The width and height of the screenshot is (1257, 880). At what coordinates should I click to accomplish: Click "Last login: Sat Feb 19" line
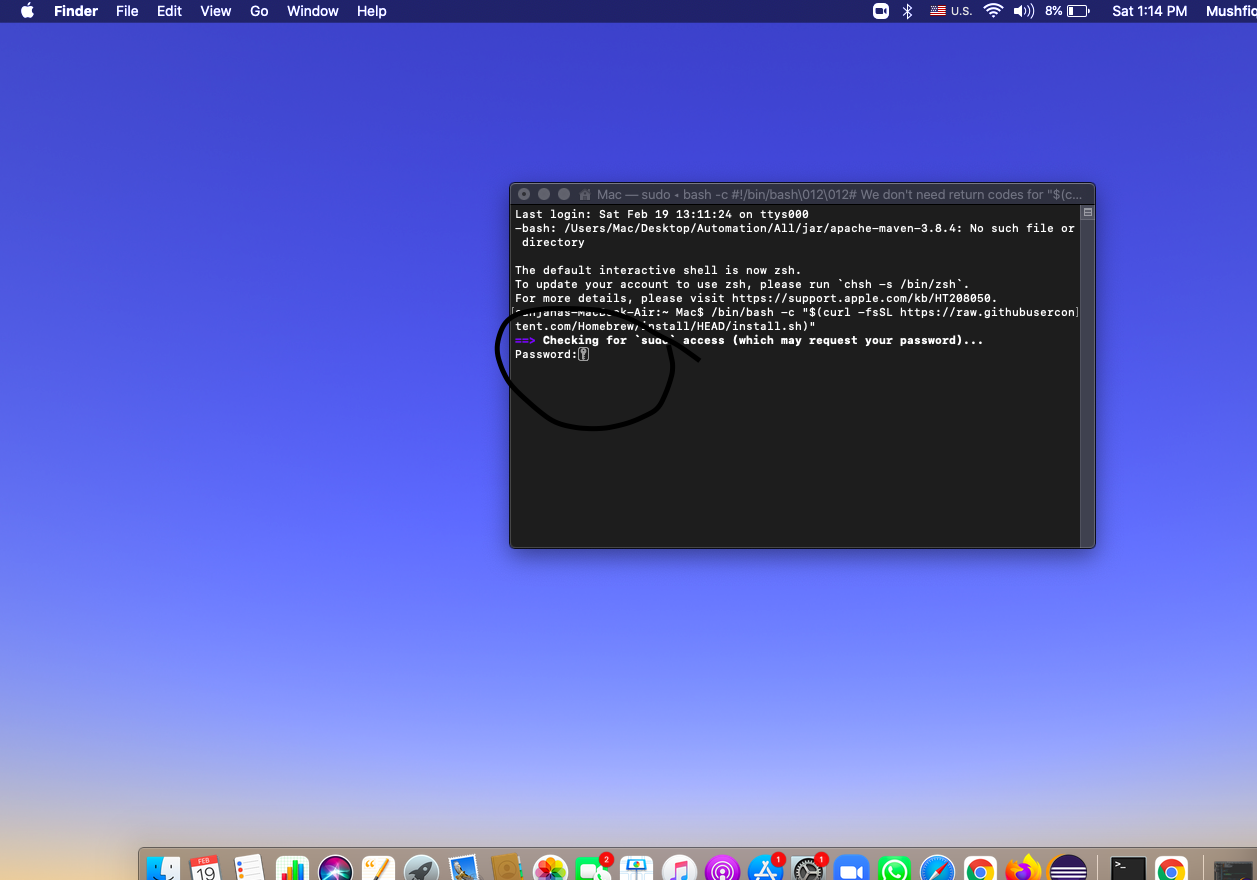pos(661,214)
